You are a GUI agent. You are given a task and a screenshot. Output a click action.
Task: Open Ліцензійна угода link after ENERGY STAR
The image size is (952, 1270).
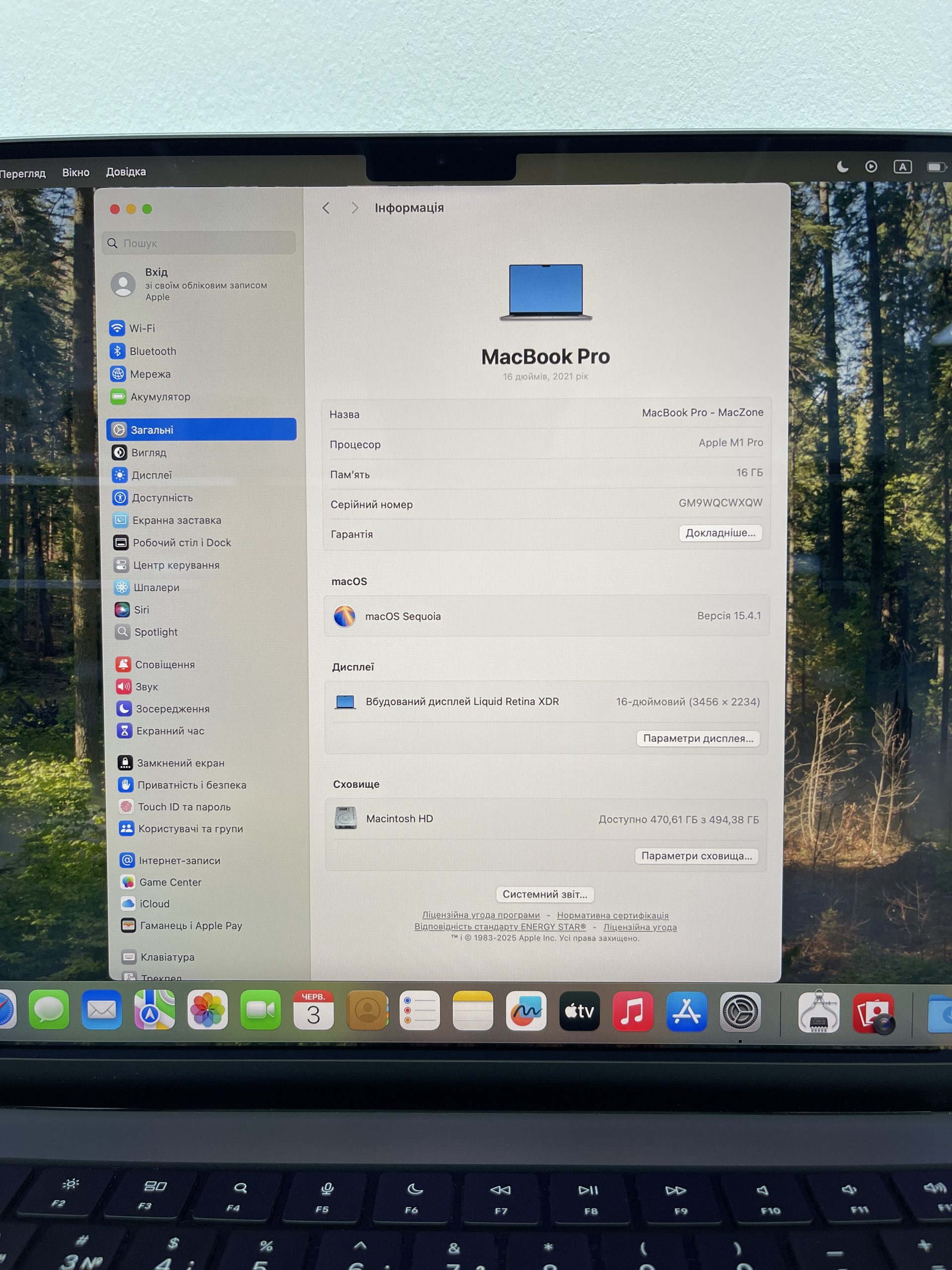(640, 927)
